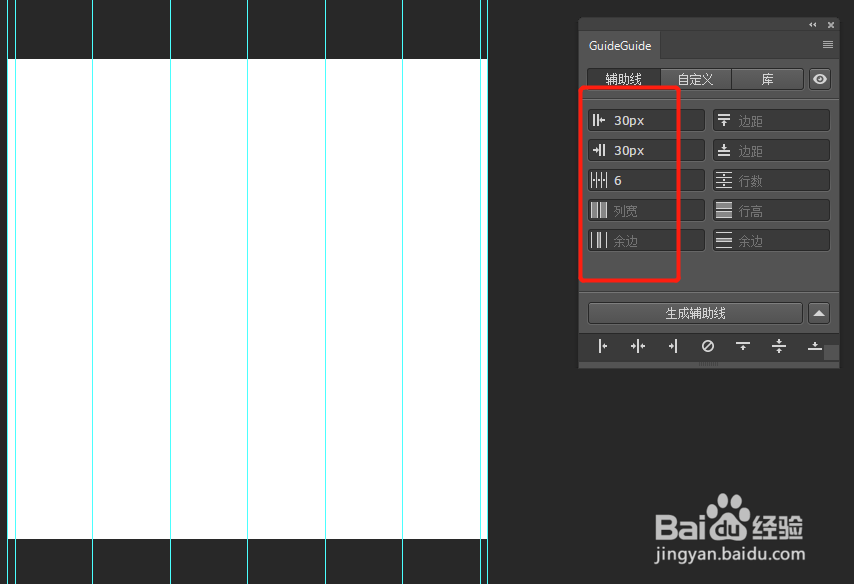The image size is (854, 584).
Task: Click the right margin icon
Action: click(x=599, y=150)
